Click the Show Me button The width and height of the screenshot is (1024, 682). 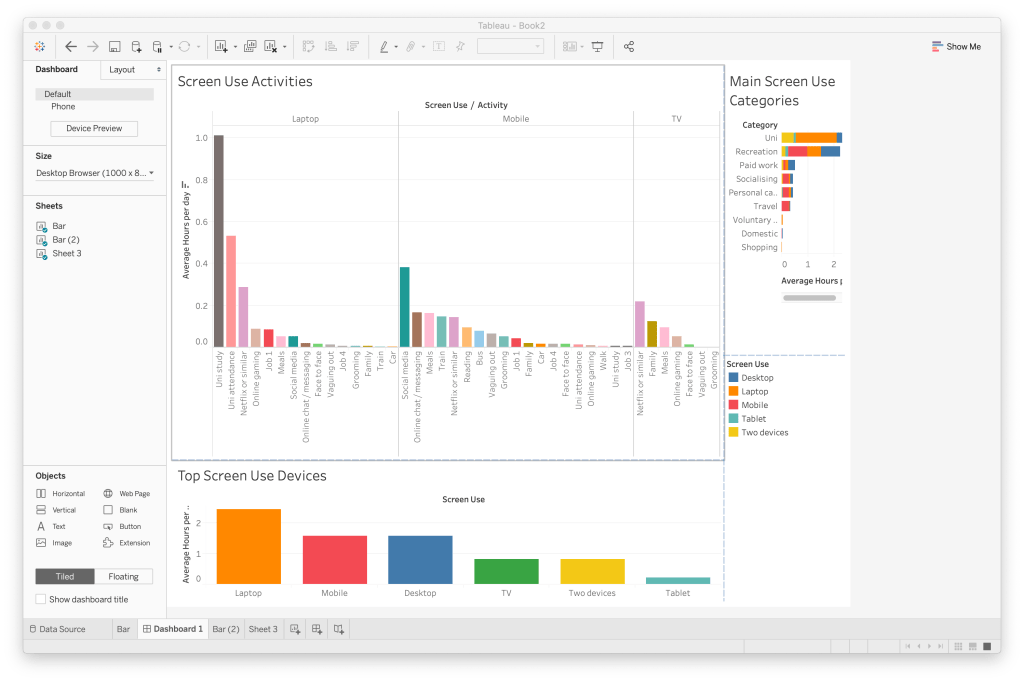click(x=956, y=46)
